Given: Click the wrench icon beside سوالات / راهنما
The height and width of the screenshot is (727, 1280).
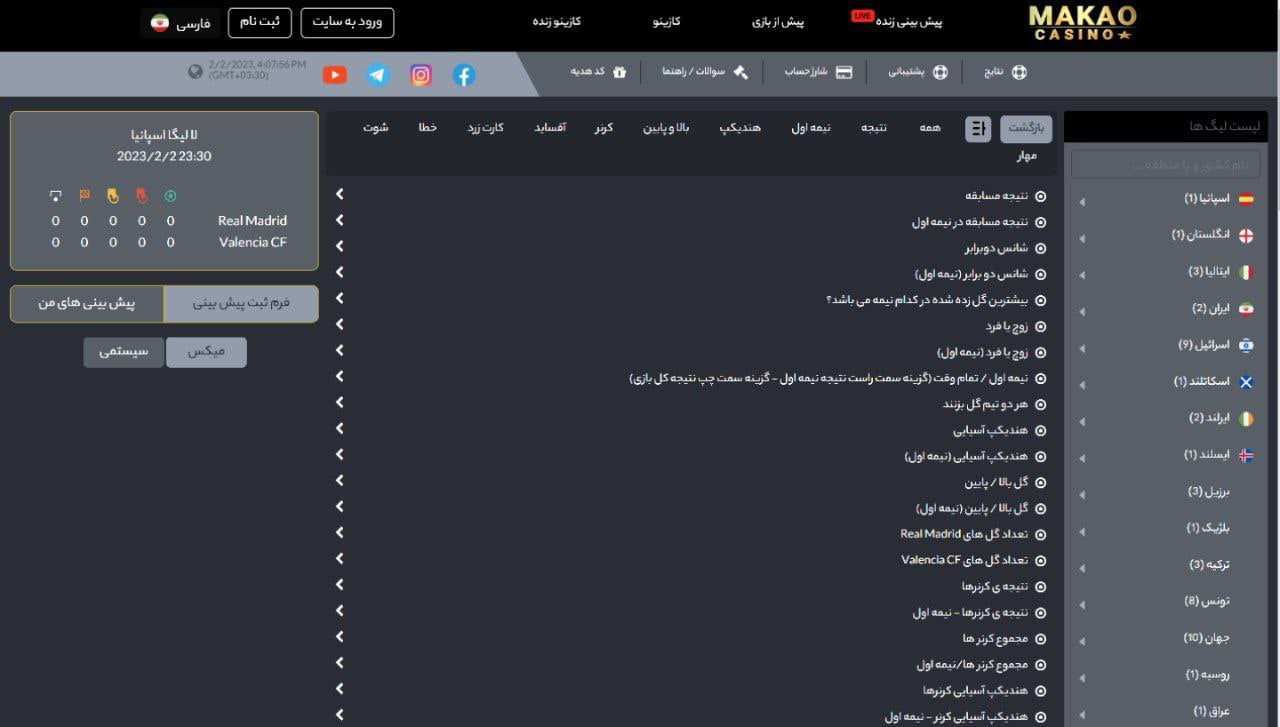Looking at the screenshot, I should click(x=741, y=71).
